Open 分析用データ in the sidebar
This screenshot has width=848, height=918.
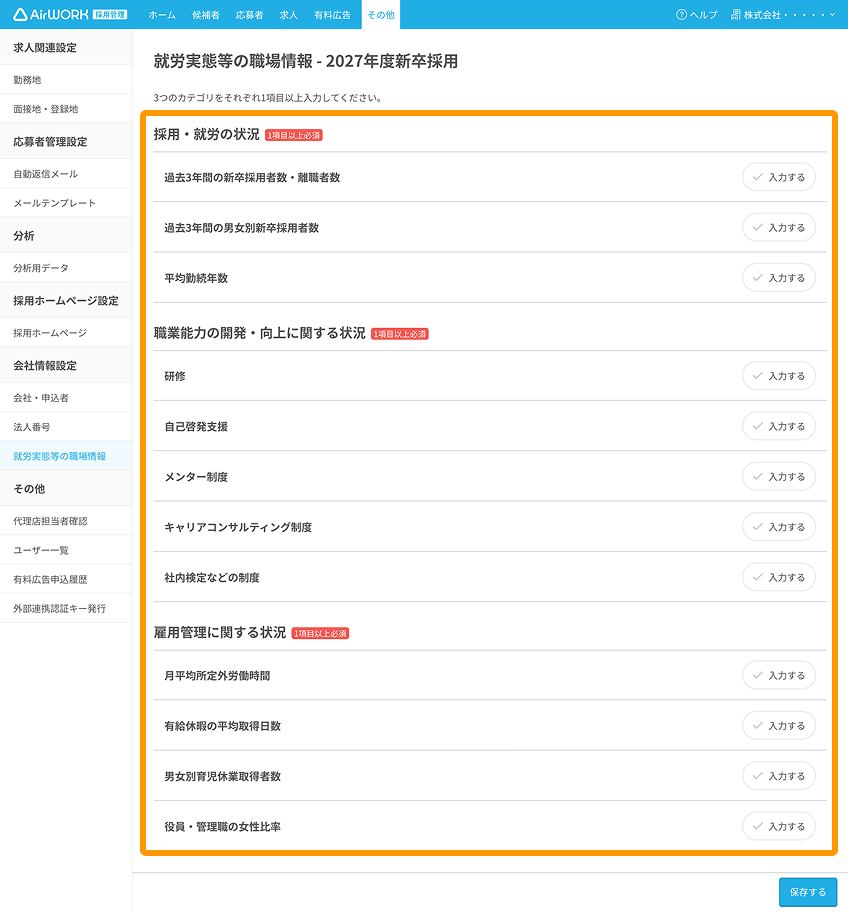click(x=66, y=268)
